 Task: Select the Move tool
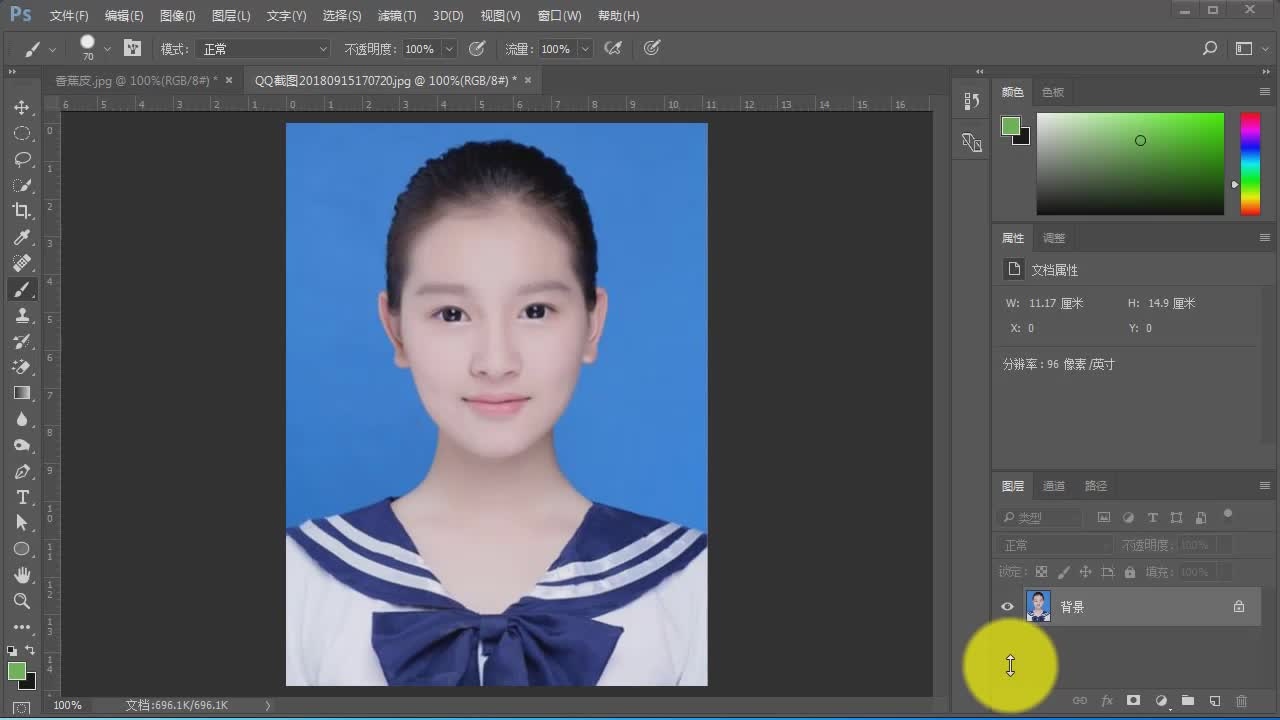point(22,107)
